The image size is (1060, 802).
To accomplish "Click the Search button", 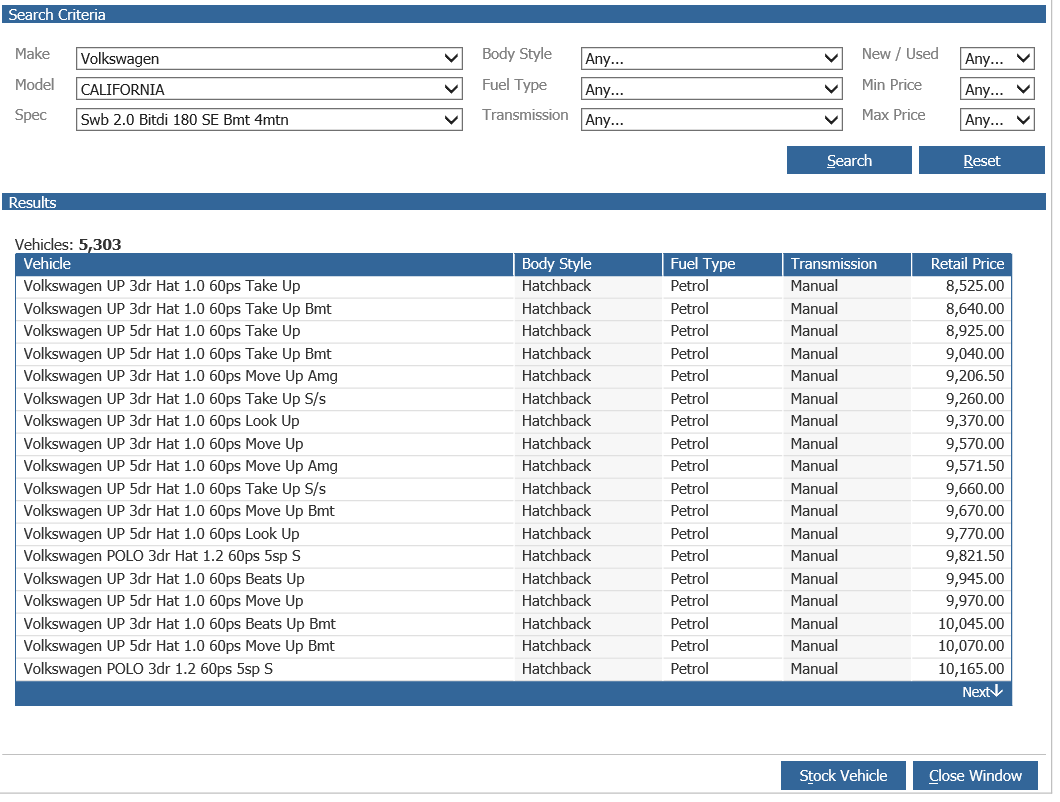I will click(849, 160).
